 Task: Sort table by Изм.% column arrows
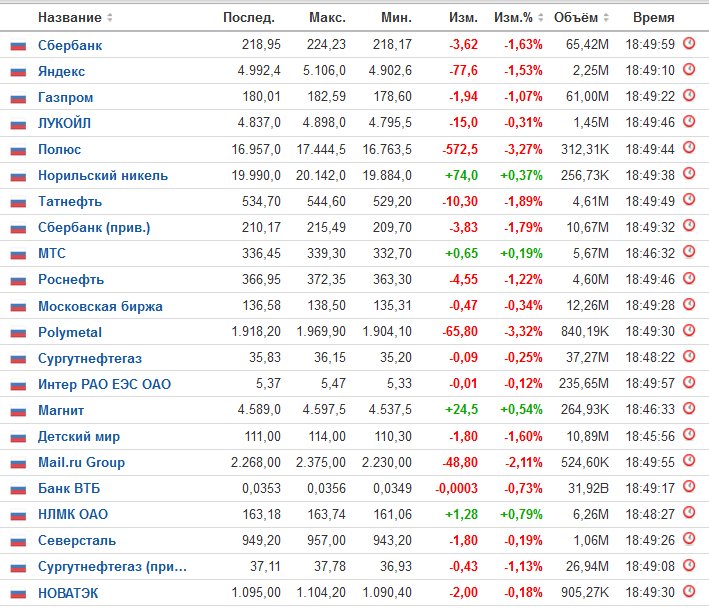point(540,18)
